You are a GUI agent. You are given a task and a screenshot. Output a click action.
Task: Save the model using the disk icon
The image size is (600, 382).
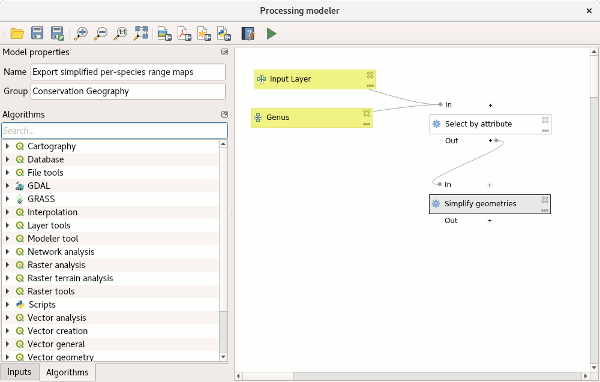[37, 33]
